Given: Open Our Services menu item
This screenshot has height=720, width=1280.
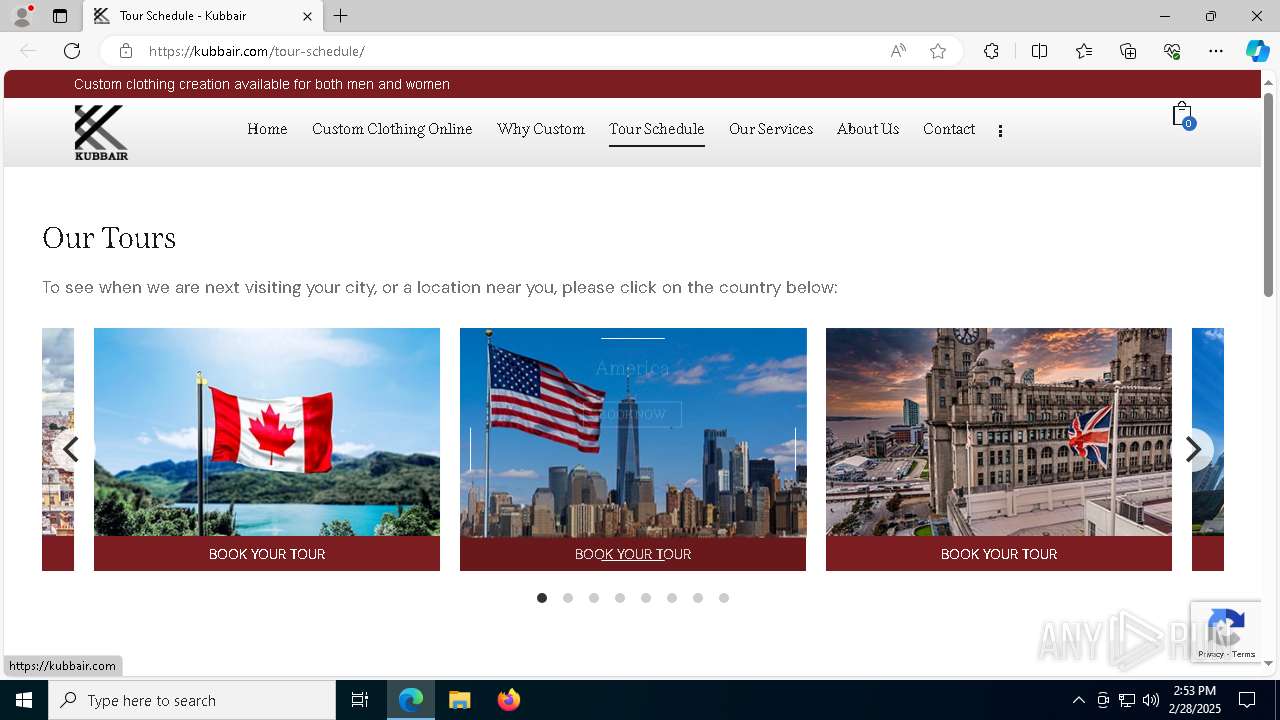Looking at the screenshot, I should [x=771, y=129].
